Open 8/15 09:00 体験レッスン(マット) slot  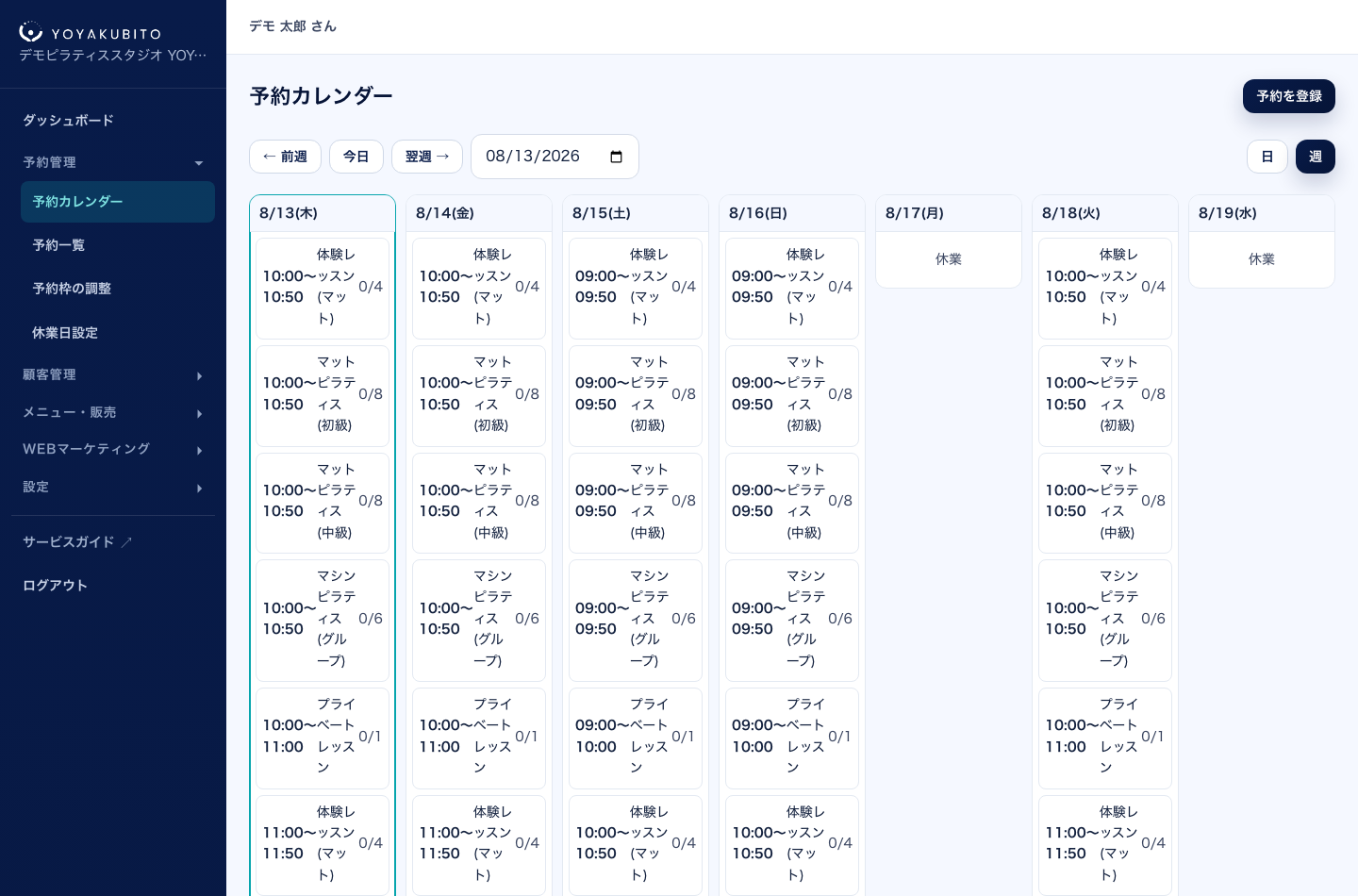636,289
